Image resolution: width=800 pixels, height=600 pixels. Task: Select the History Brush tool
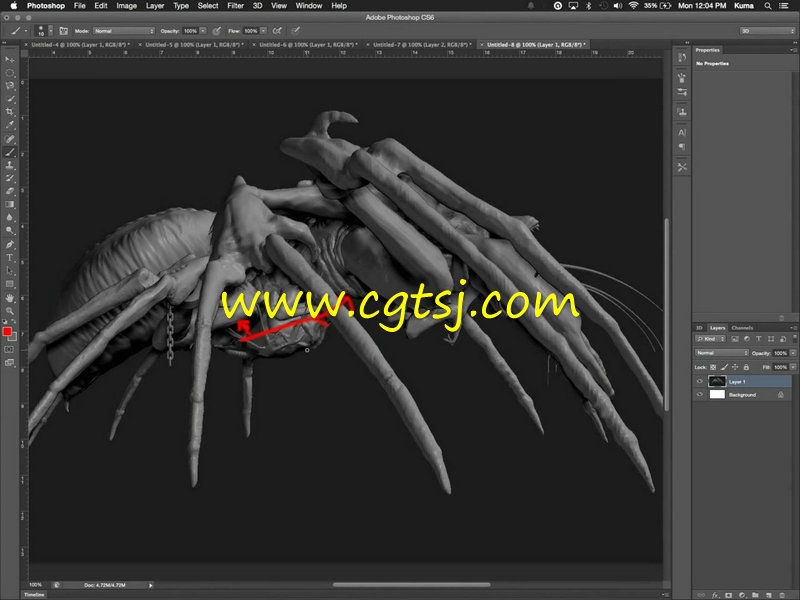click(x=9, y=178)
